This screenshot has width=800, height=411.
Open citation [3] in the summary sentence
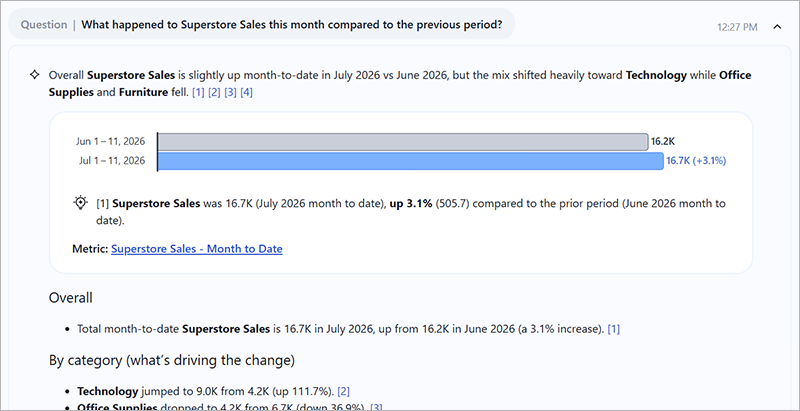click(230, 93)
